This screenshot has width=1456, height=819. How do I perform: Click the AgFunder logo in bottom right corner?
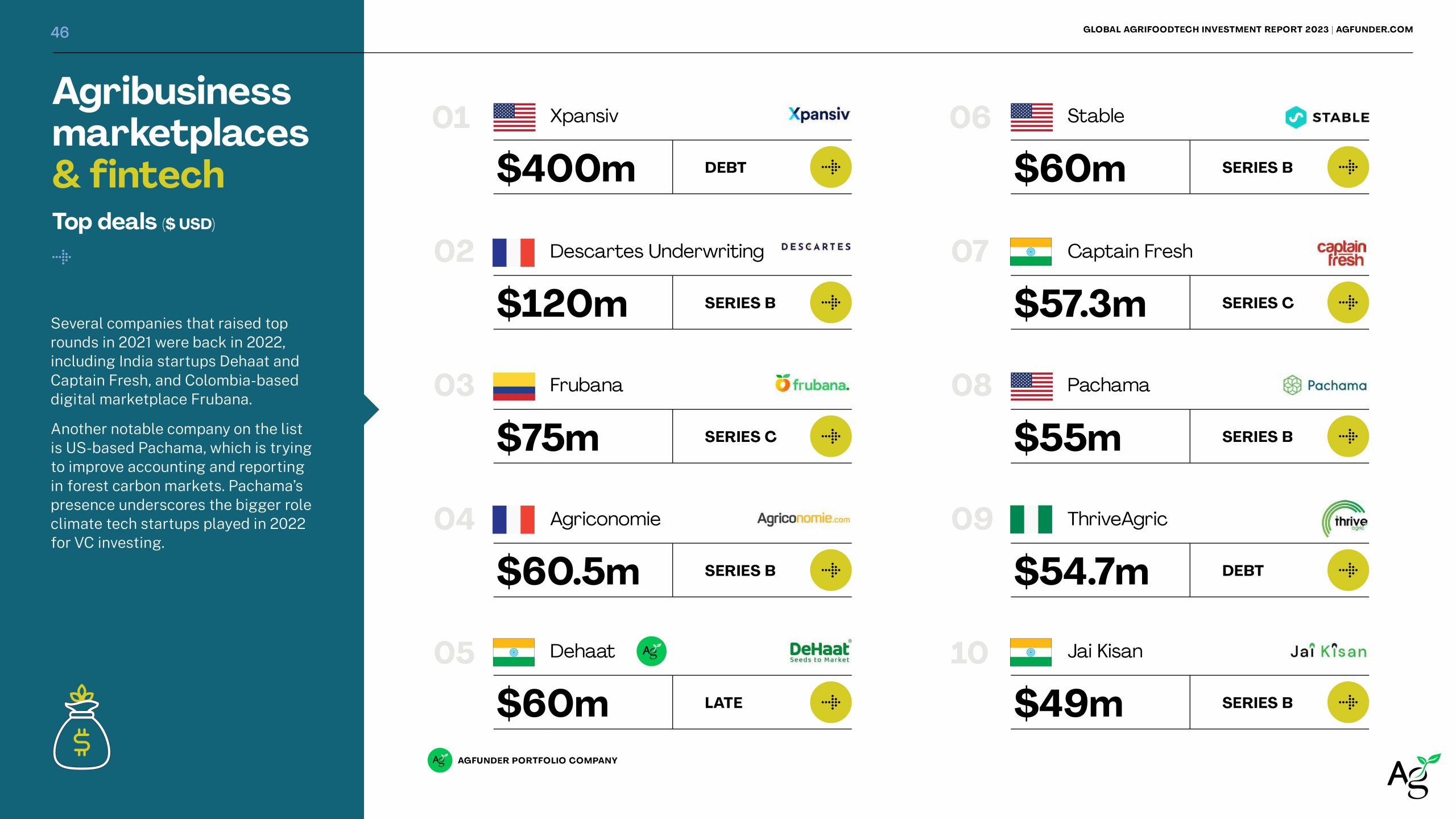(1413, 776)
